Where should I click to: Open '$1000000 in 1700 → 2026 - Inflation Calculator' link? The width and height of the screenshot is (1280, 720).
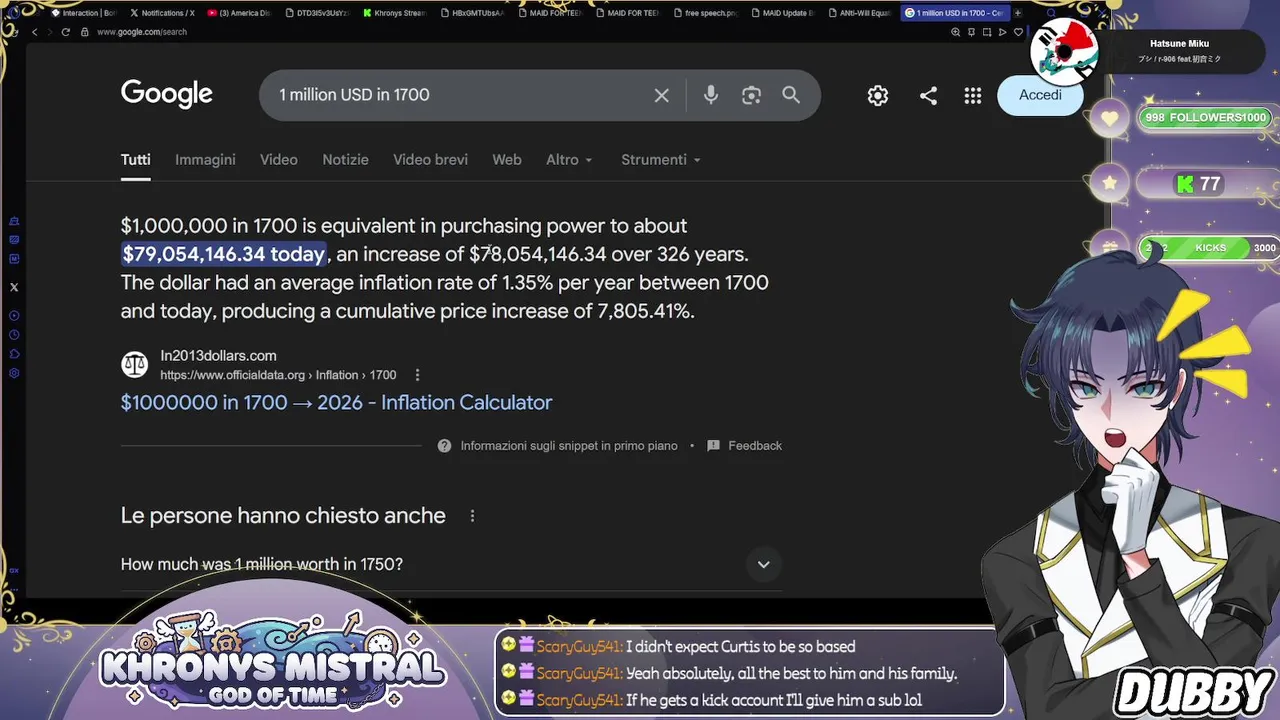click(x=336, y=403)
